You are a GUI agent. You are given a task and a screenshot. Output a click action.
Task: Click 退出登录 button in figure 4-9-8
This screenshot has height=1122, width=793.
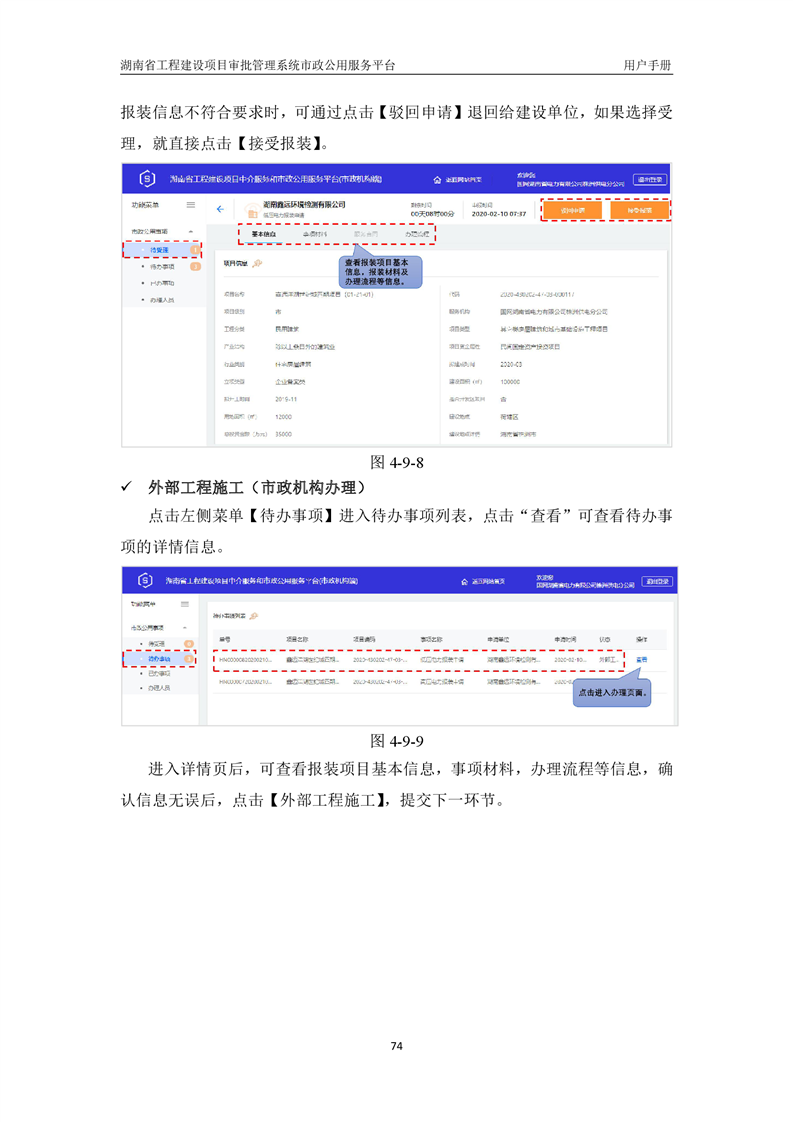point(649,180)
